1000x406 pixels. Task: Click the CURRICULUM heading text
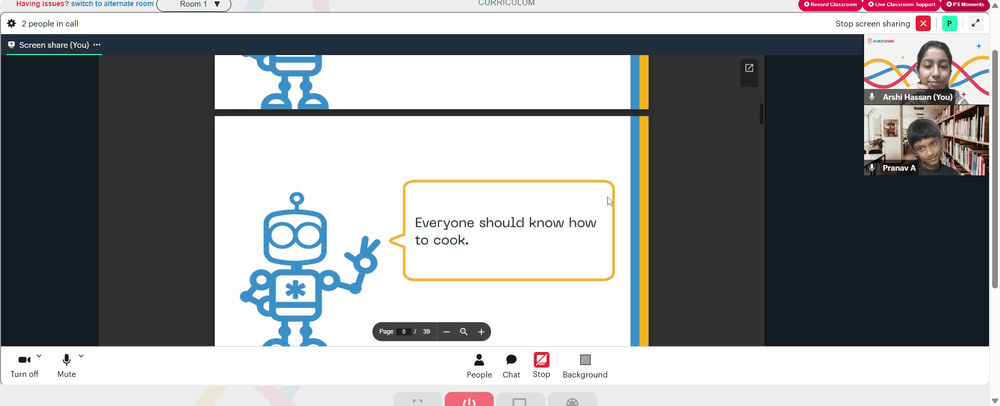coord(506,3)
